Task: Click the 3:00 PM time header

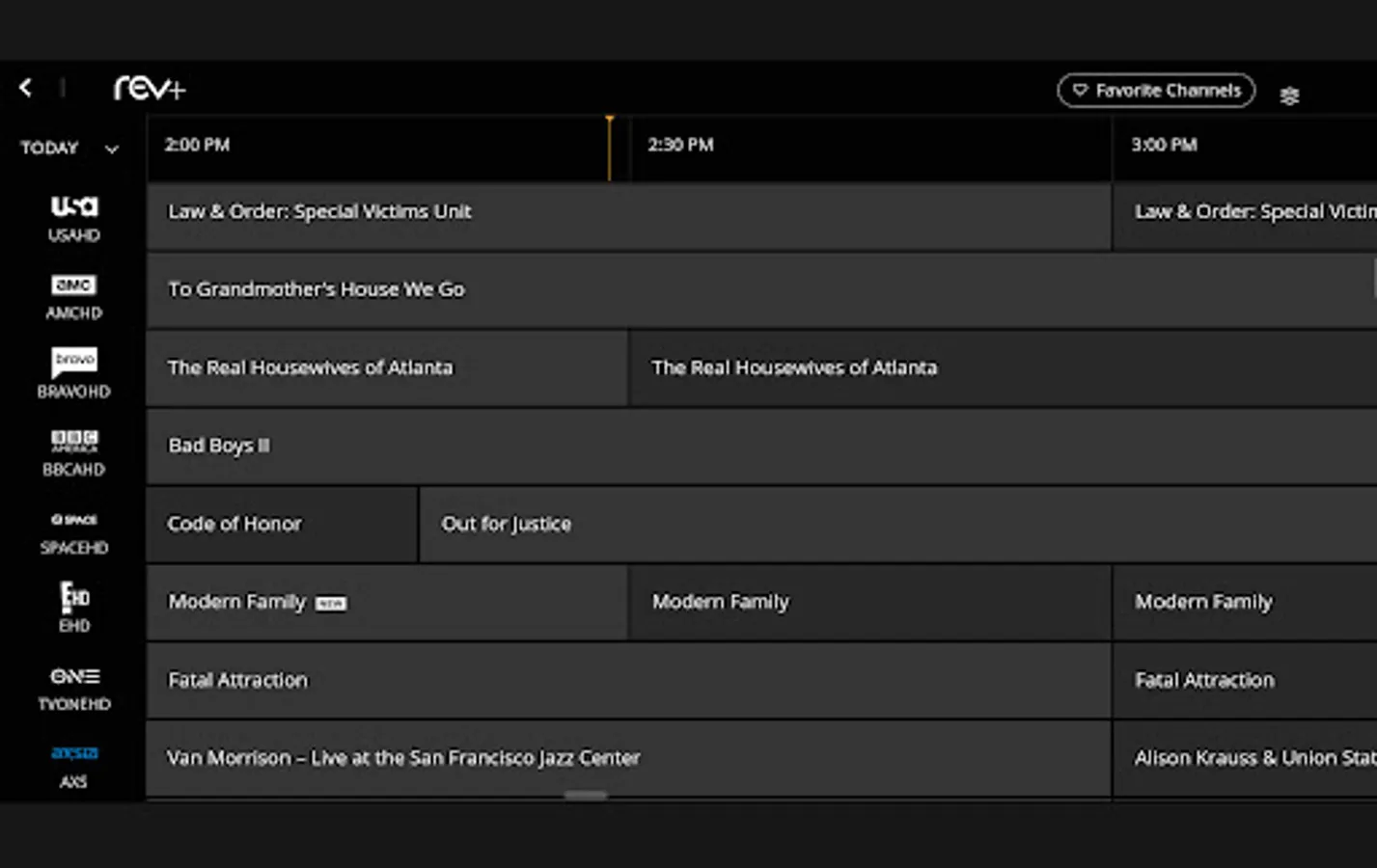Action: [x=1164, y=145]
